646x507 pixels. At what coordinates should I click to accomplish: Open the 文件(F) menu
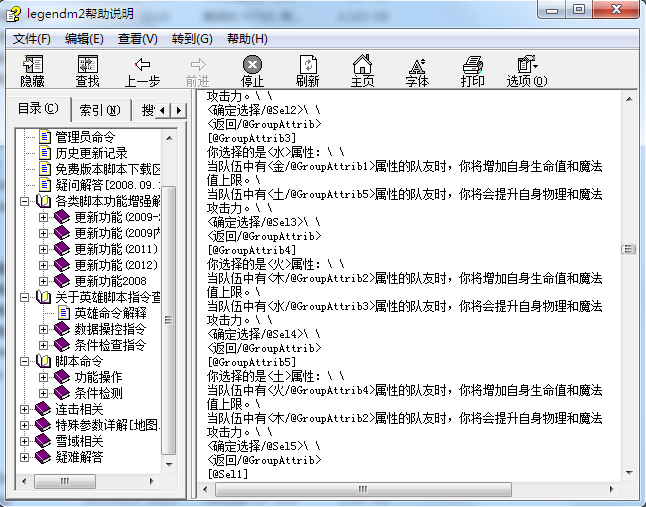pos(32,39)
